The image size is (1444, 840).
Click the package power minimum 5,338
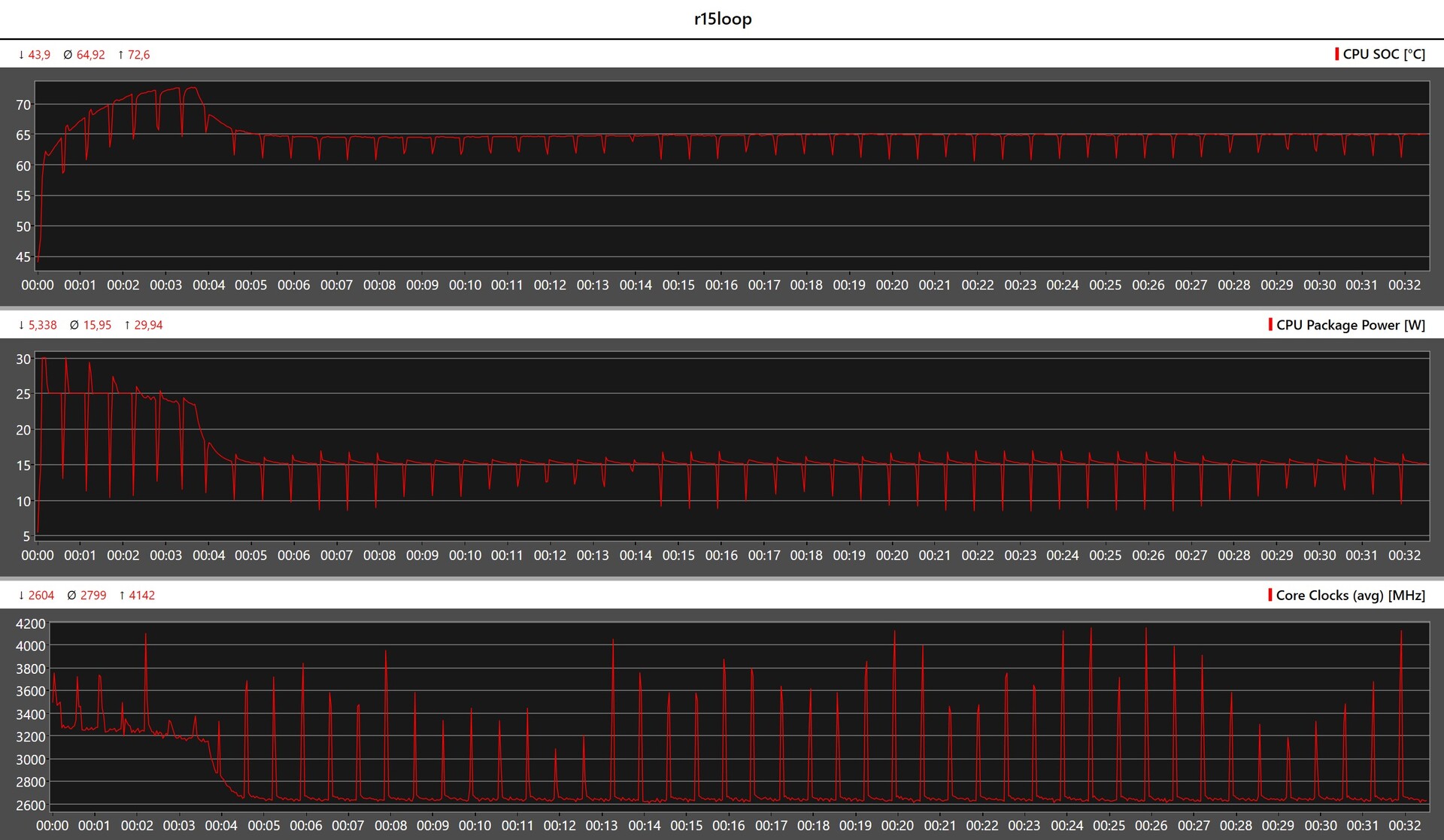42,325
